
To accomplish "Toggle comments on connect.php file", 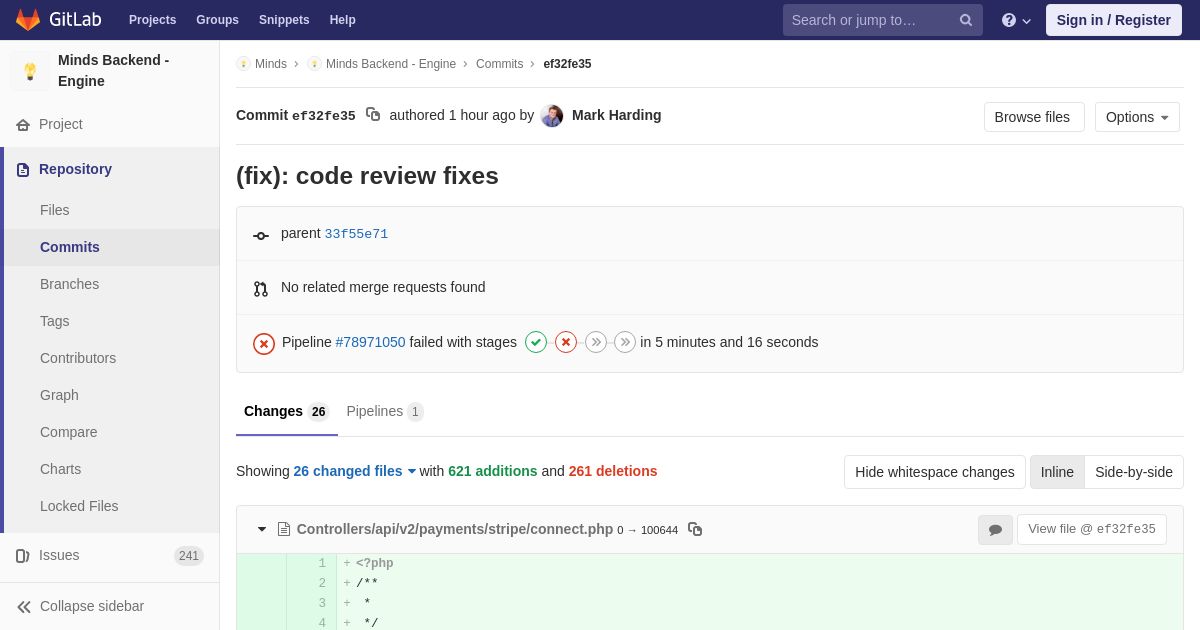I will pyautogui.click(x=995, y=530).
